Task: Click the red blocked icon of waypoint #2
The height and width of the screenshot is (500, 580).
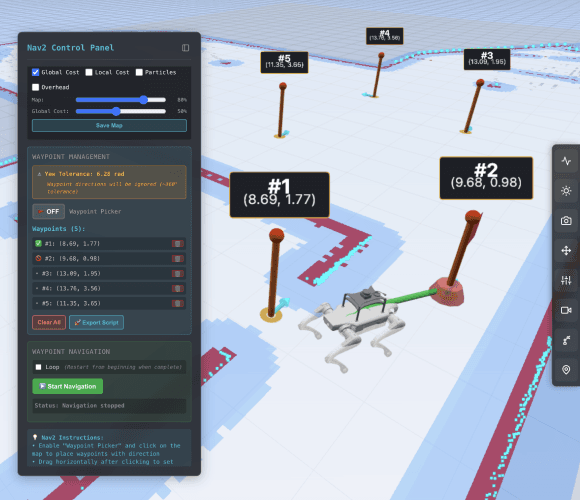Action: point(38,258)
